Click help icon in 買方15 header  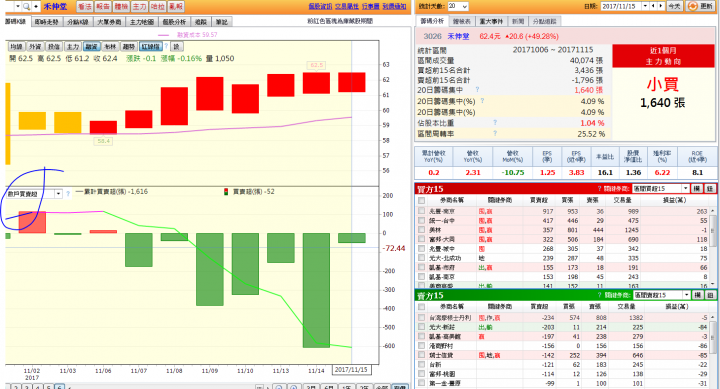pos(599,188)
